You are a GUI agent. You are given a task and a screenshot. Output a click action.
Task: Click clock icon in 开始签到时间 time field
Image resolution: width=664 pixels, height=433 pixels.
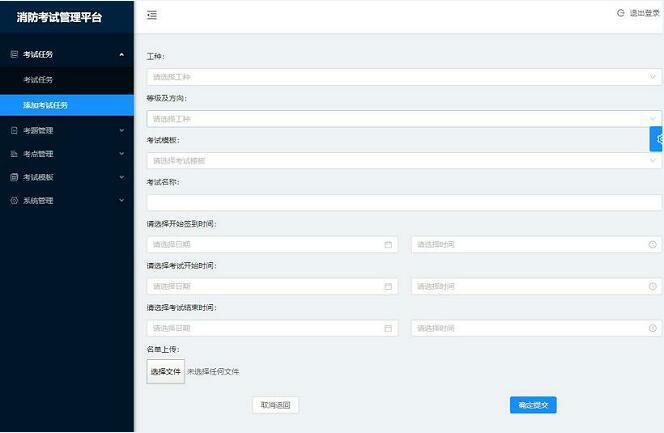pyautogui.click(x=652, y=244)
